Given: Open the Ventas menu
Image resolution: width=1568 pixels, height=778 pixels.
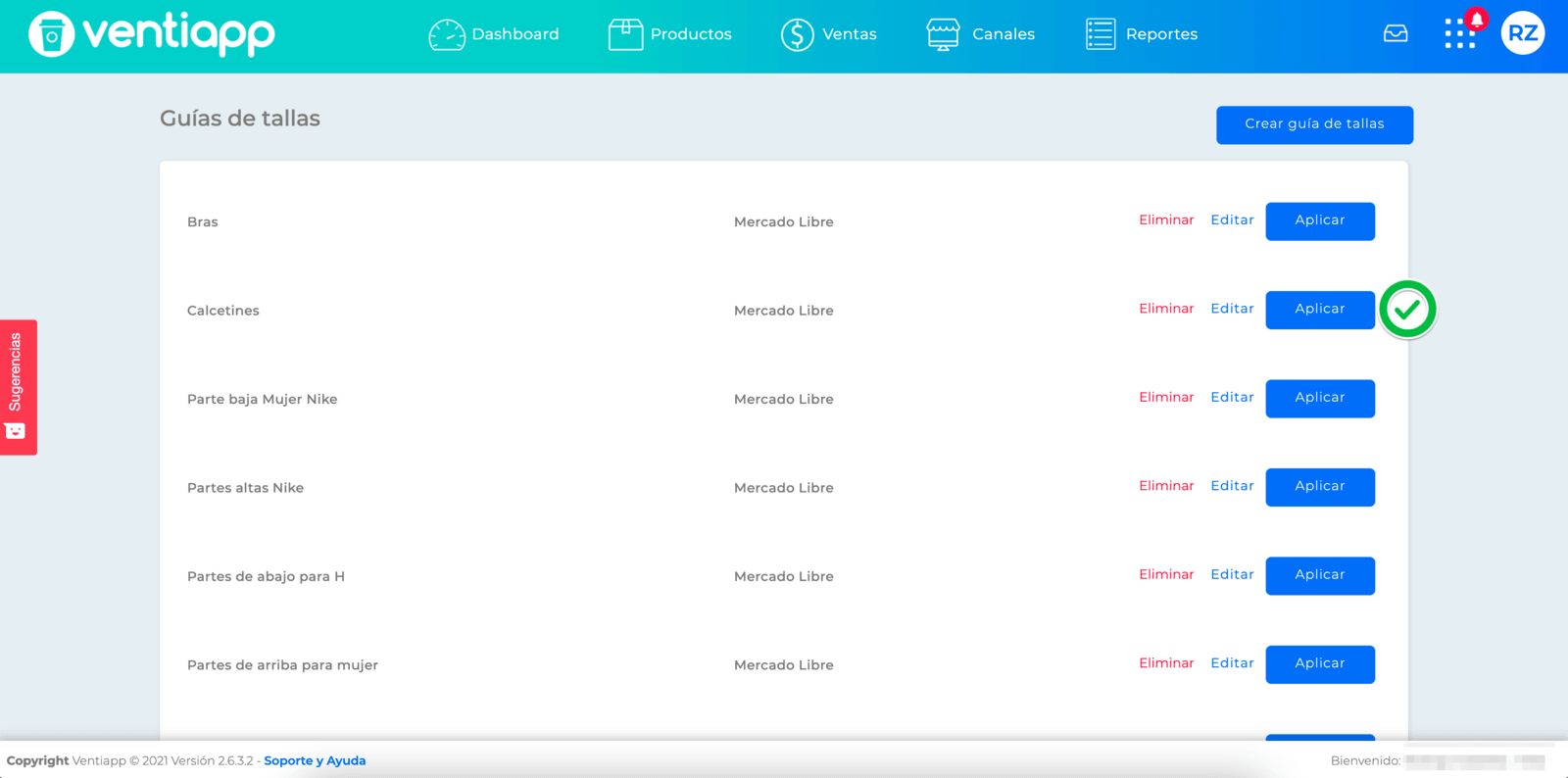Looking at the screenshot, I should (x=850, y=34).
